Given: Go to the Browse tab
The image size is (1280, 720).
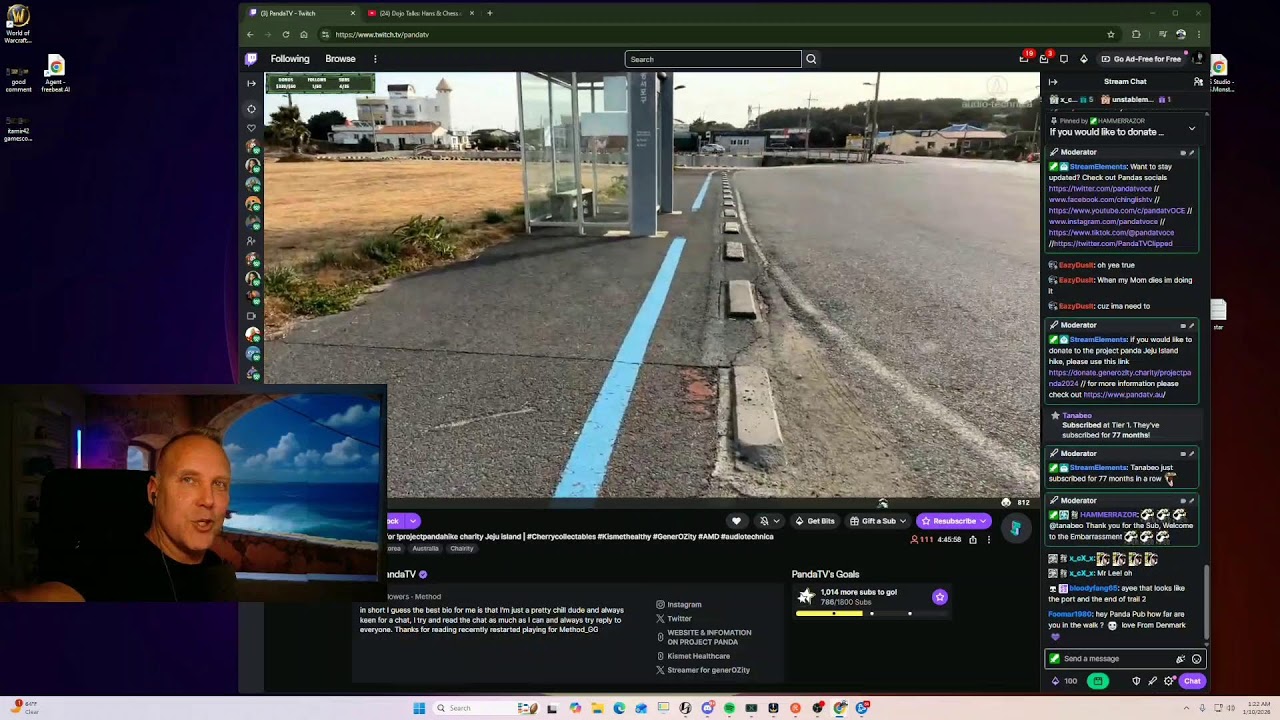Looking at the screenshot, I should tap(340, 59).
